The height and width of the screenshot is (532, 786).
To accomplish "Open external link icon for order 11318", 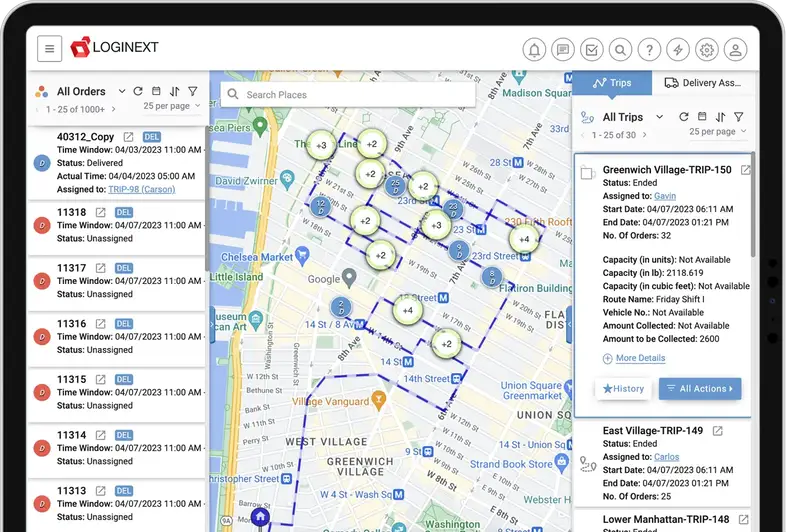I will (x=101, y=213).
